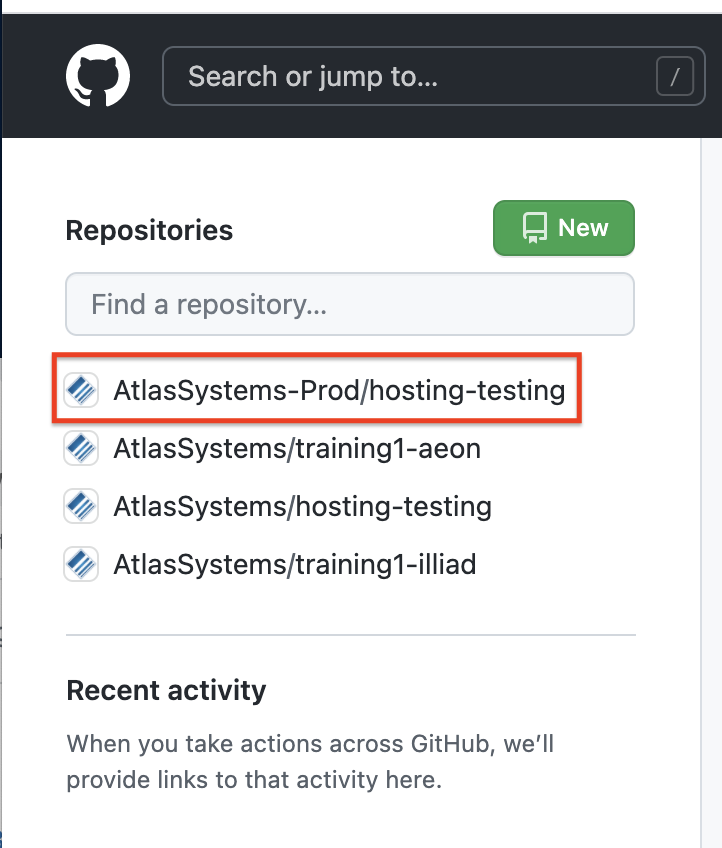Click empty dark header area left of logo
The width and height of the screenshot is (722, 848).
pyautogui.click(x=30, y=76)
